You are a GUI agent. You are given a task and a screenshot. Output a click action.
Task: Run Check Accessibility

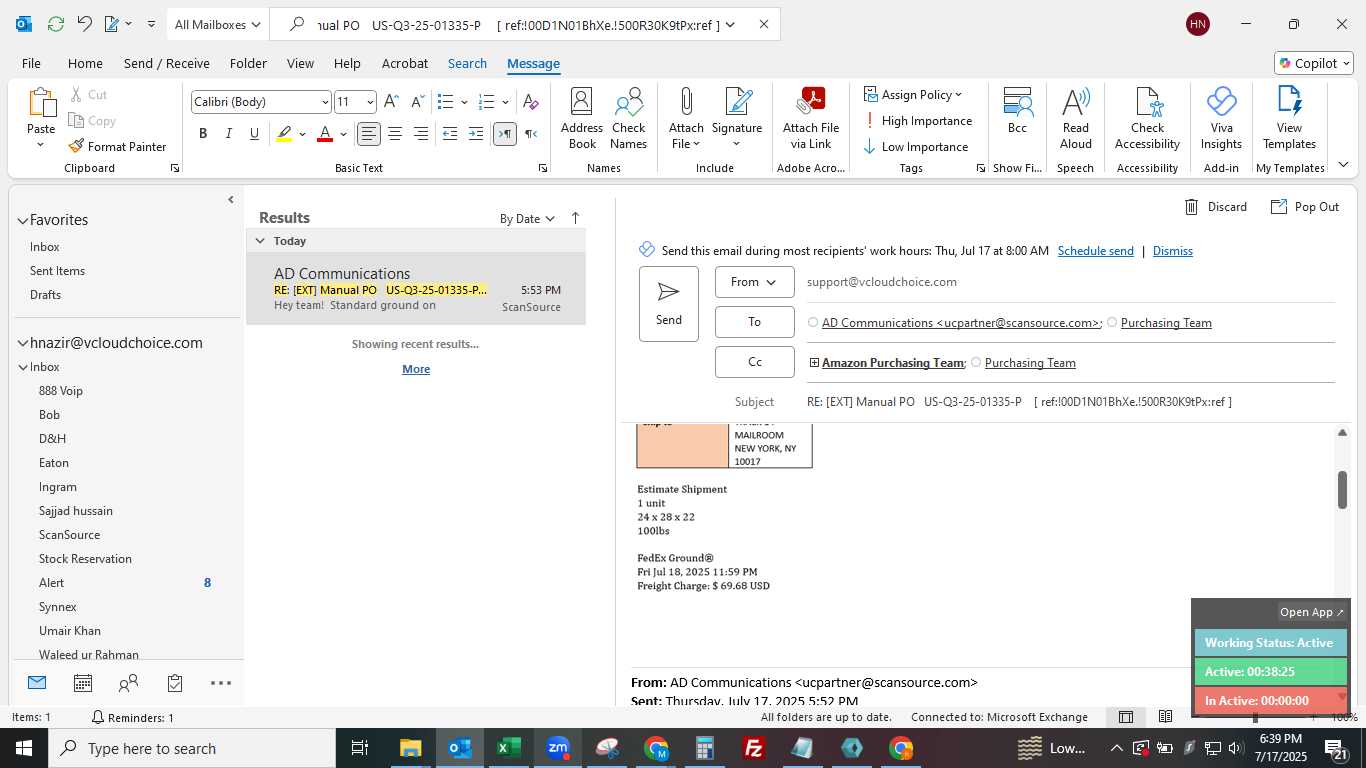pyautogui.click(x=1147, y=118)
